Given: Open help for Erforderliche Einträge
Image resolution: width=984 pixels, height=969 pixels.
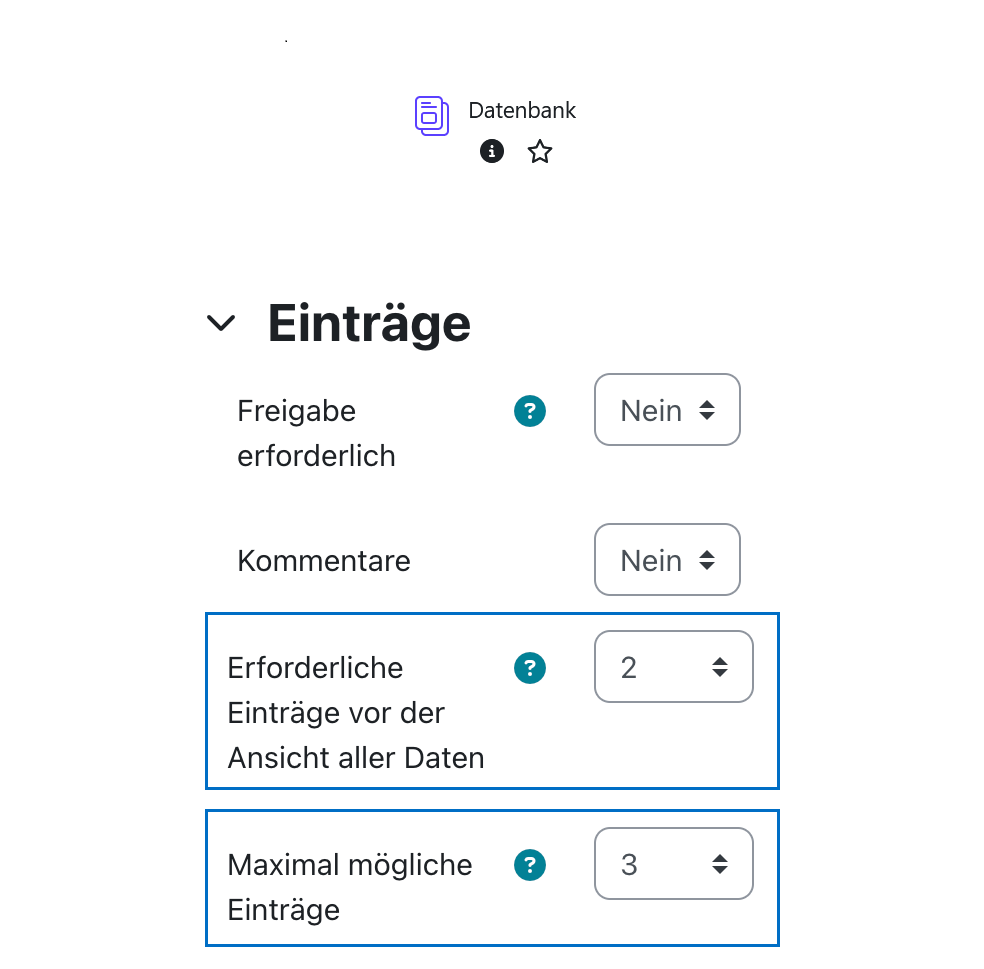Looking at the screenshot, I should (x=529, y=667).
